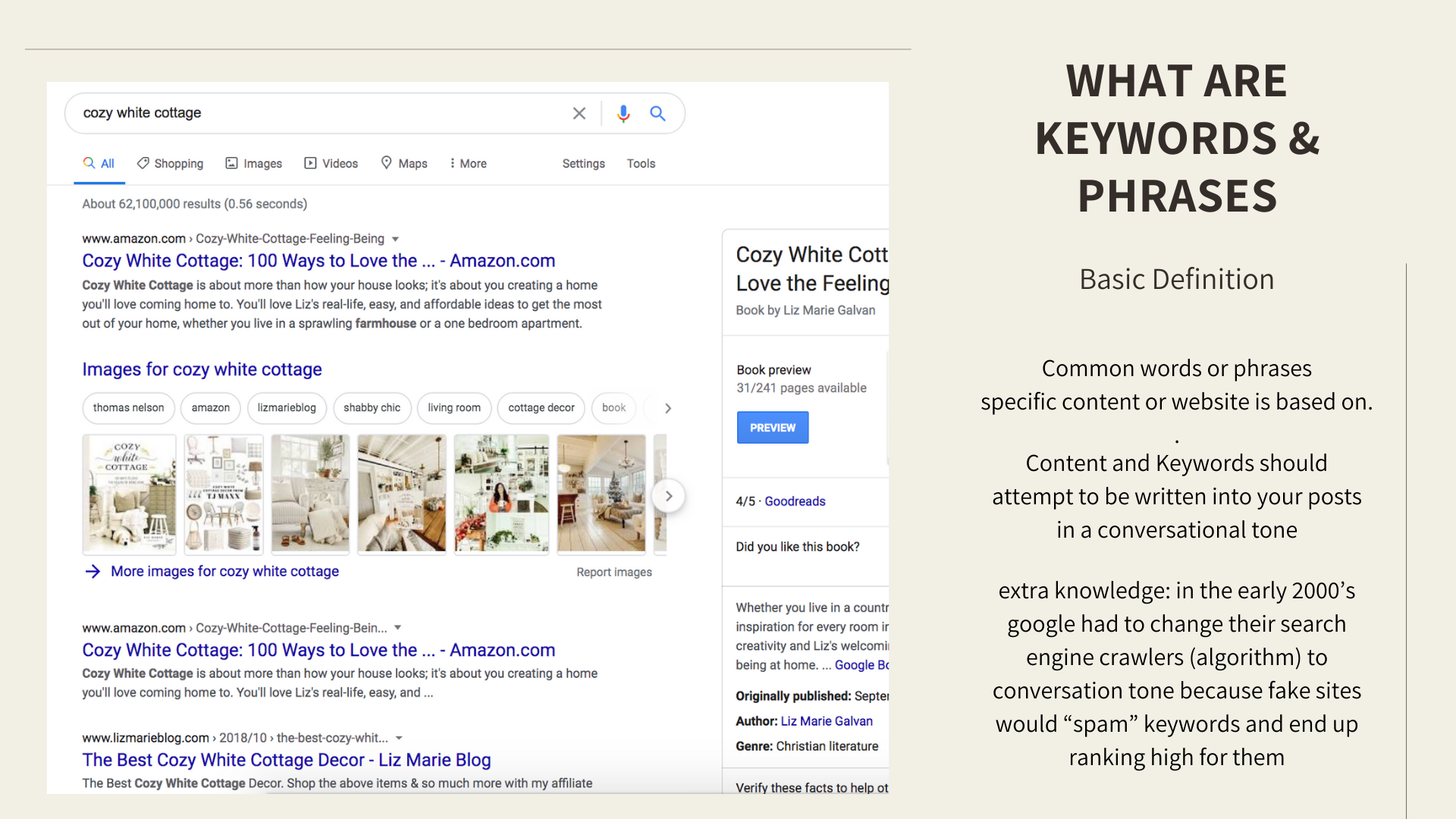Open the Shopping tab with tag icon
The height and width of the screenshot is (819, 1456).
pos(170,163)
